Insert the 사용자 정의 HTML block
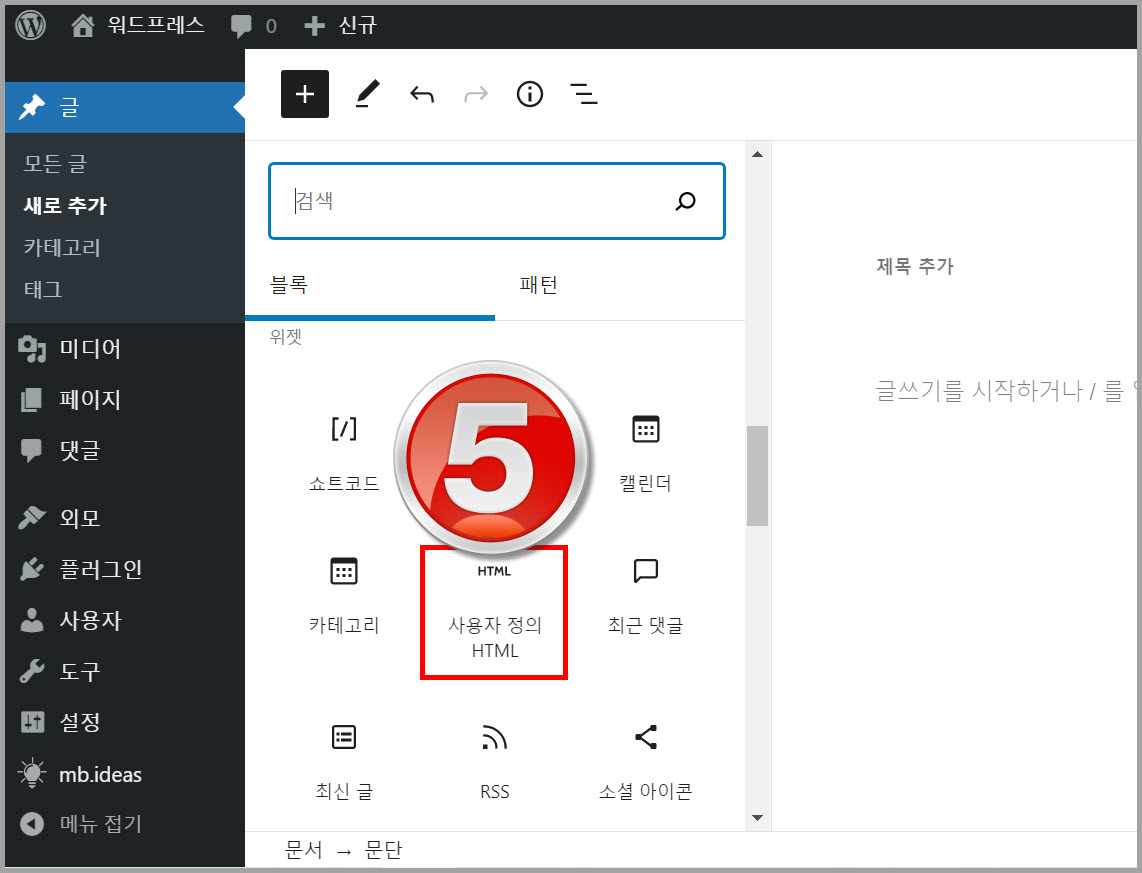The width and height of the screenshot is (1142, 873). [494, 612]
